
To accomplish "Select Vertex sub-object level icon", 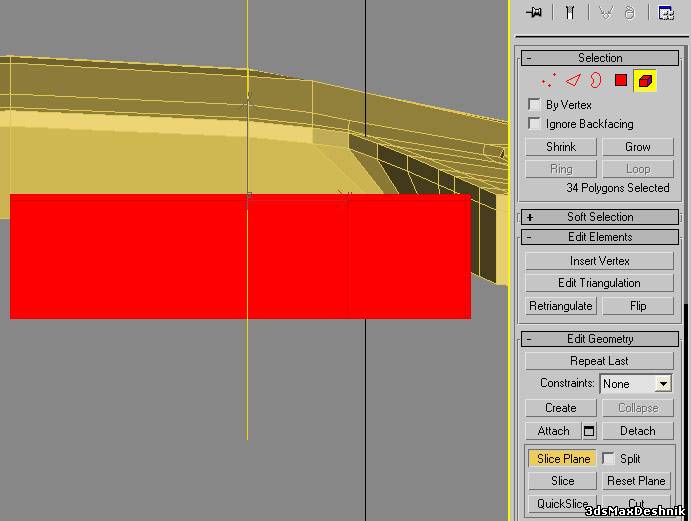I will click(549, 80).
